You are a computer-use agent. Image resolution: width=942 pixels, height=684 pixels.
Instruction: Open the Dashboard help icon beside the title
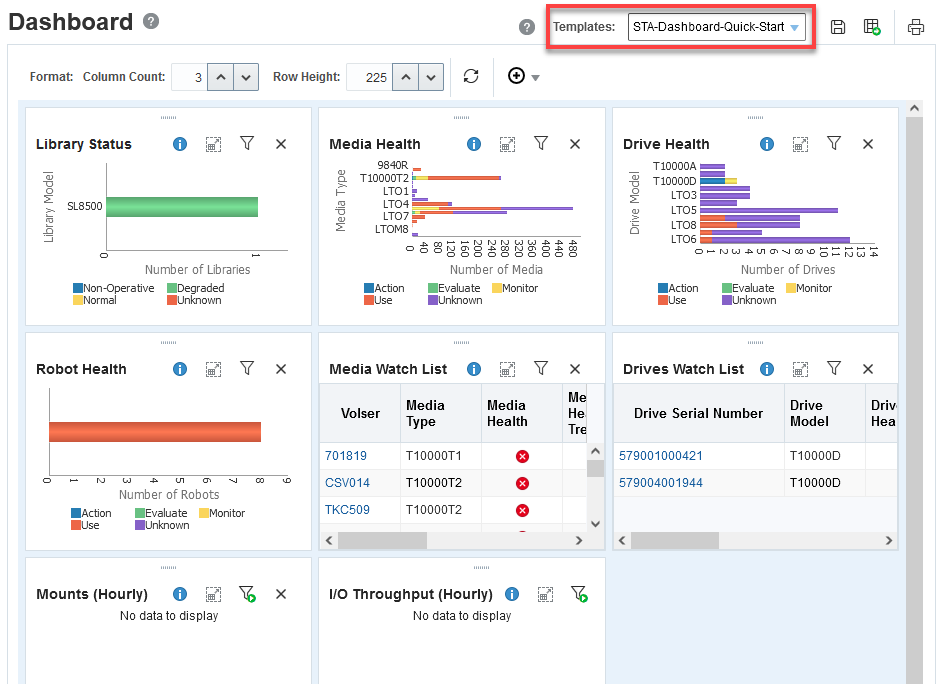pyautogui.click(x=151, y=22)
